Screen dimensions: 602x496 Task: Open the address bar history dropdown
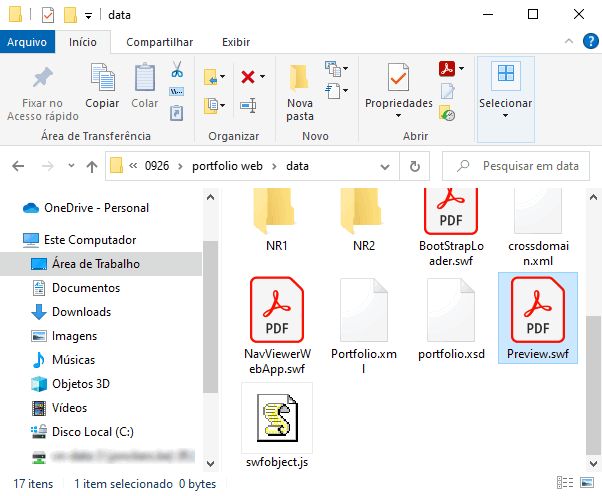pyautogui.click(x=385, y=167)
